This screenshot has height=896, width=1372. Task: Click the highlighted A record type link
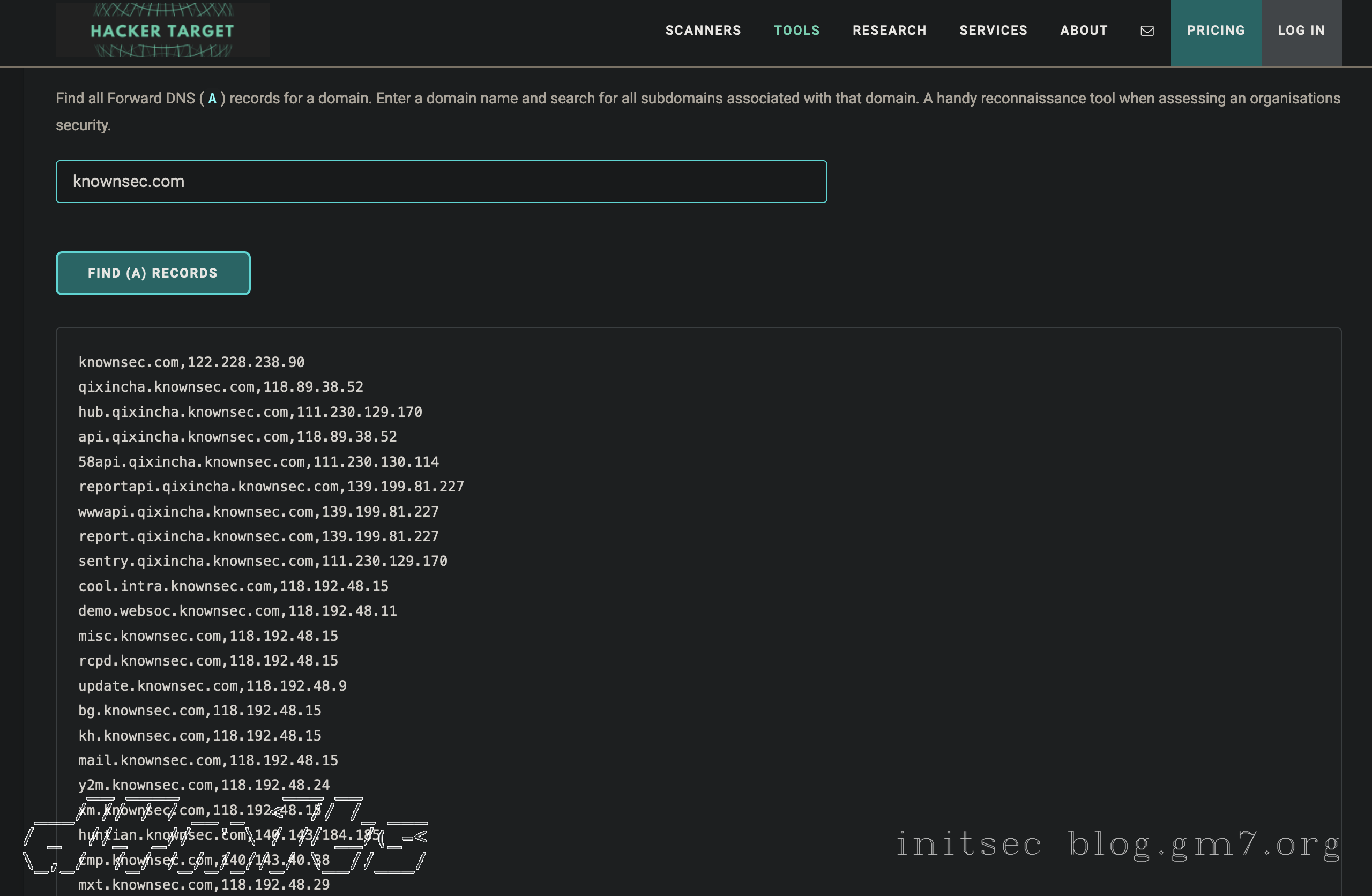click(x=212, y=99)
